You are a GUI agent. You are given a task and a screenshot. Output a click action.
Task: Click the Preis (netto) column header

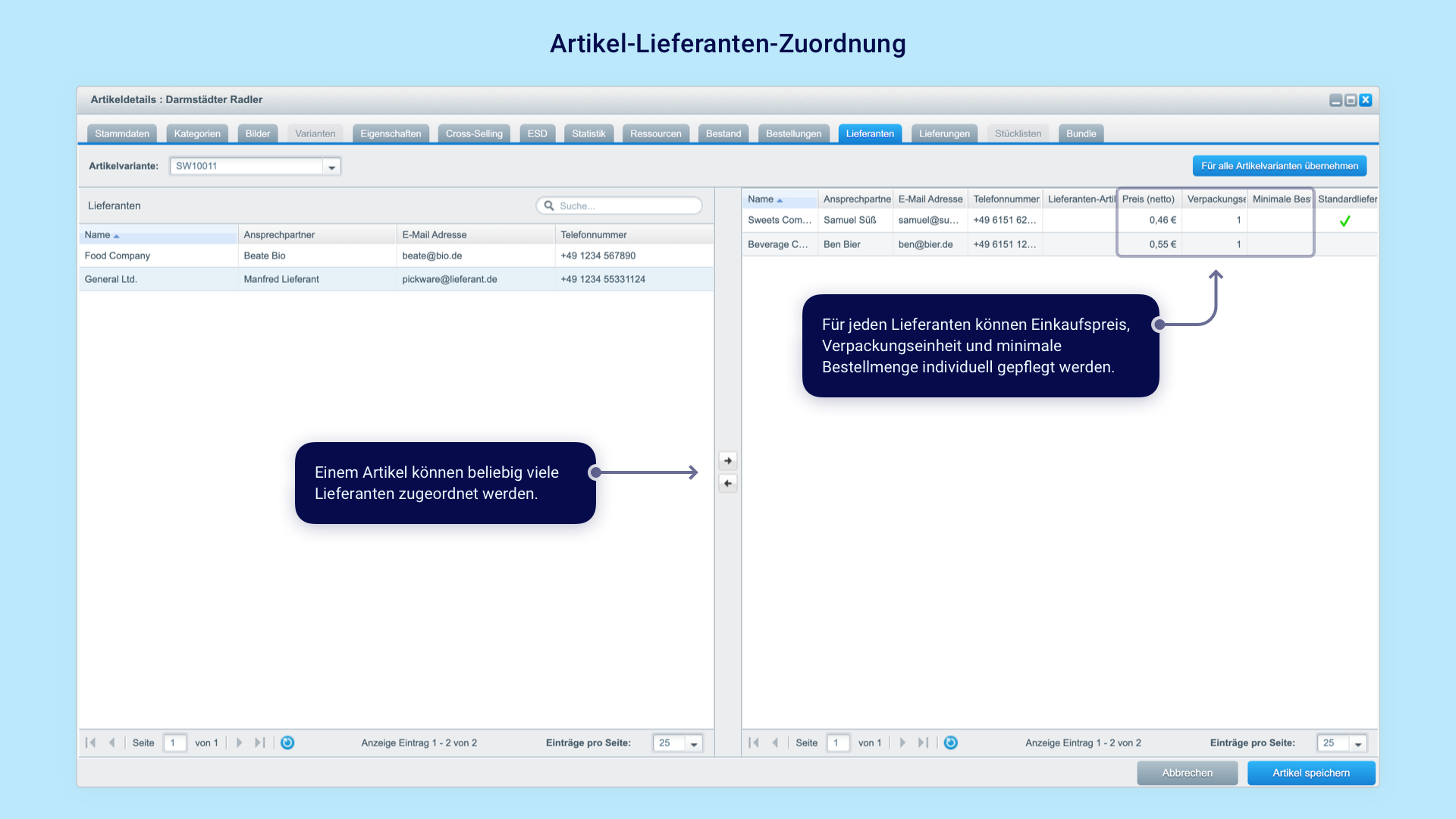click(1149, 199)
